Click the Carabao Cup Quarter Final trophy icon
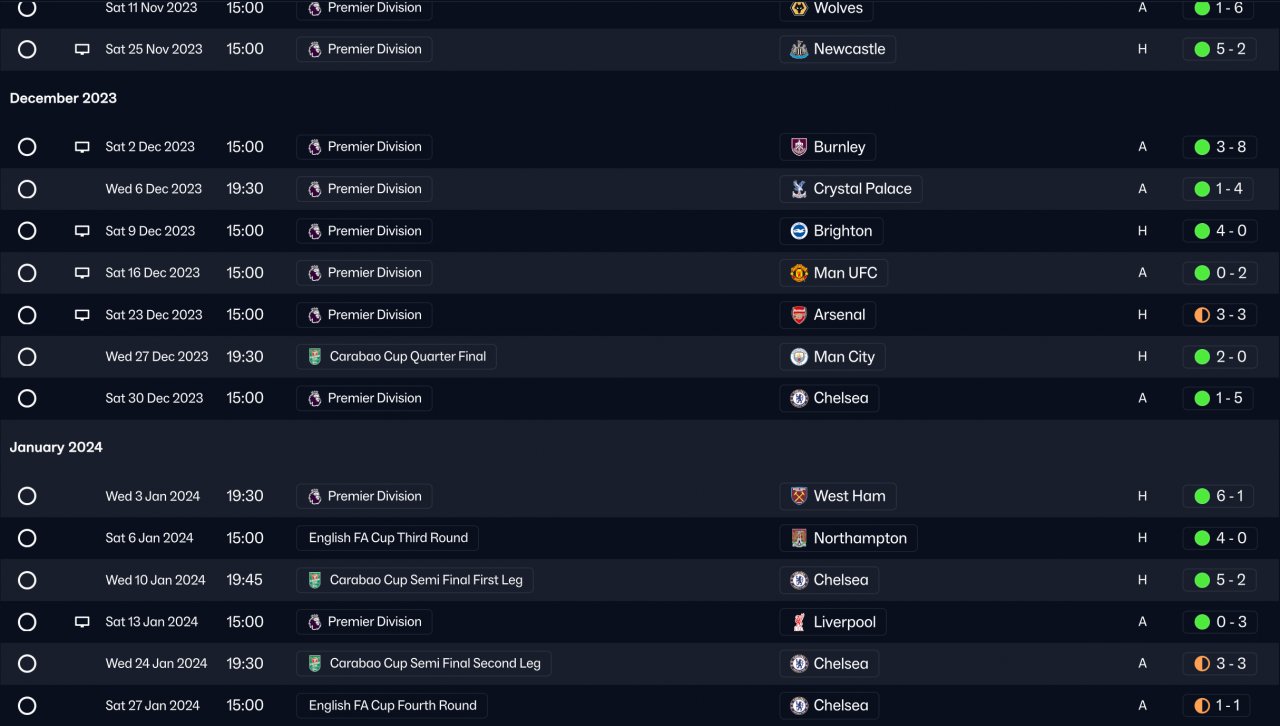1280x726 pixels. 315,357
